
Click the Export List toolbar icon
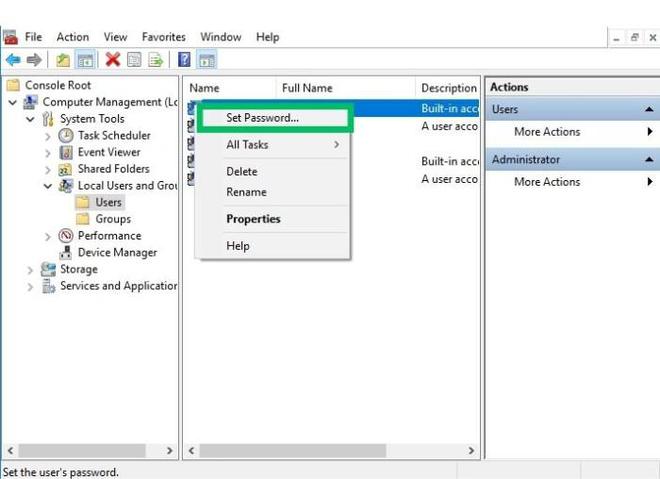tap(155, 60)
